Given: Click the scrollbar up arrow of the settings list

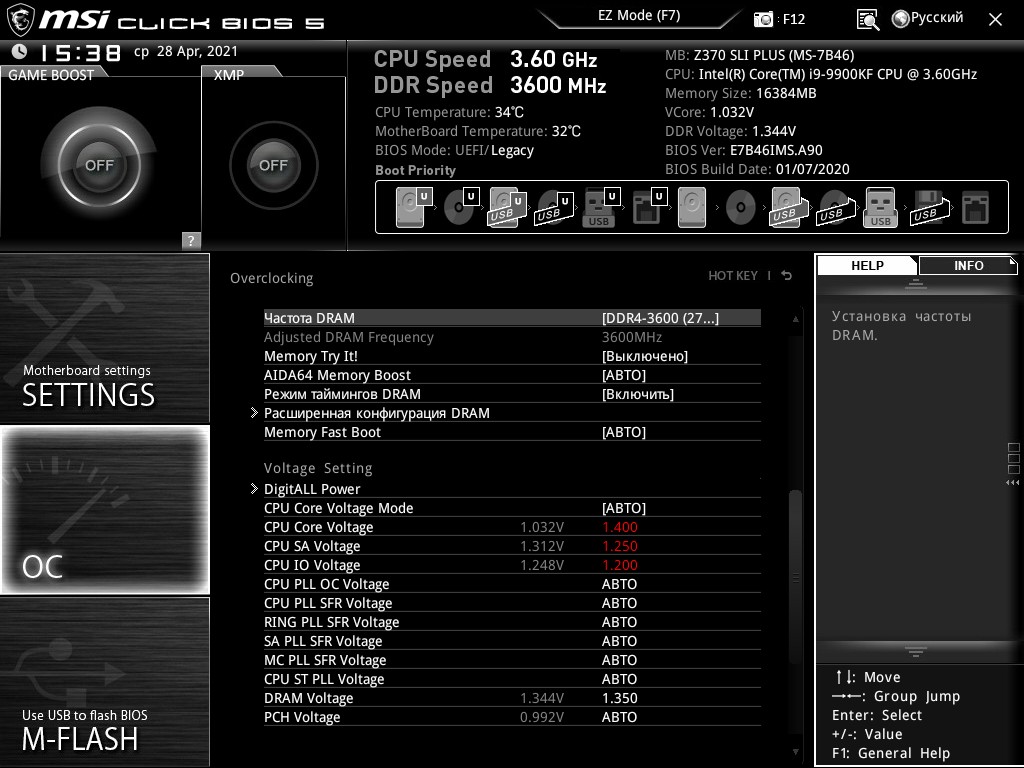Looking at the screenshot, I should 795,319.
